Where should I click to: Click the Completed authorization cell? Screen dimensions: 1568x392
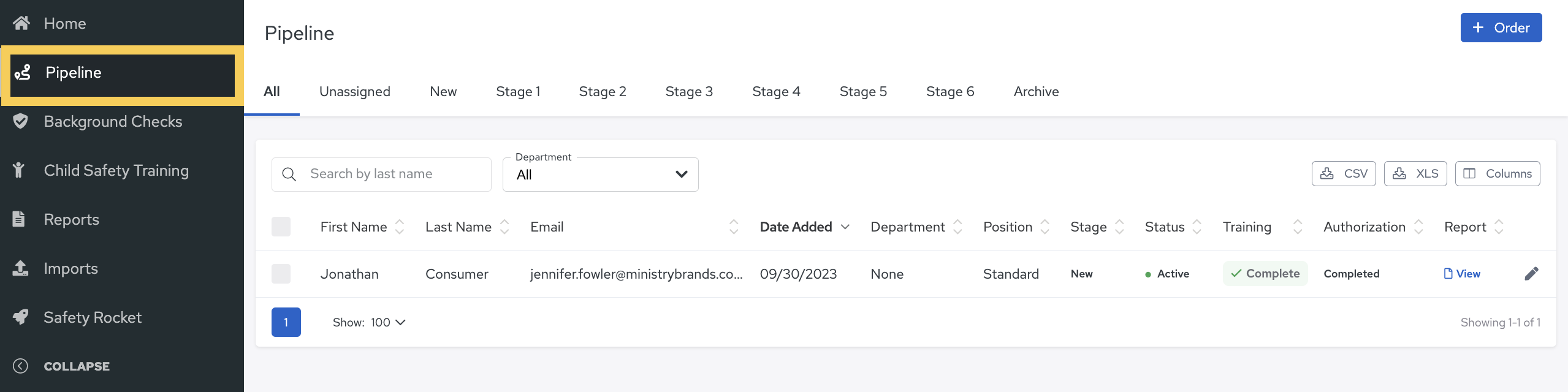pos(1352,274)
